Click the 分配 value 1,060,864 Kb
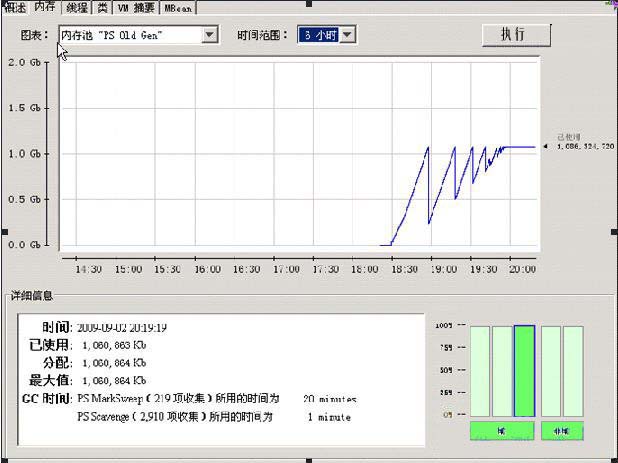Image resolution: width=618 pixels, height=463 pixels. [x=114, y=363]
